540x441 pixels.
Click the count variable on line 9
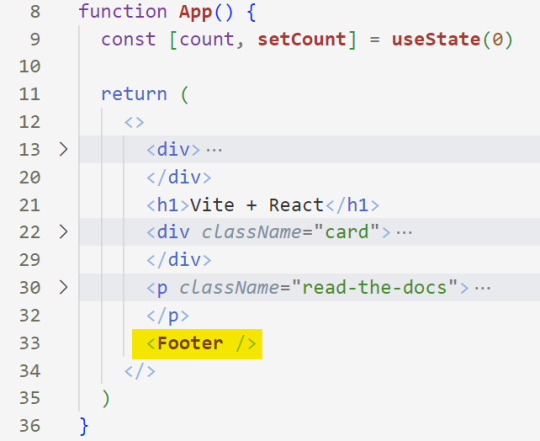pyautogui.click(x=207, y=39)
